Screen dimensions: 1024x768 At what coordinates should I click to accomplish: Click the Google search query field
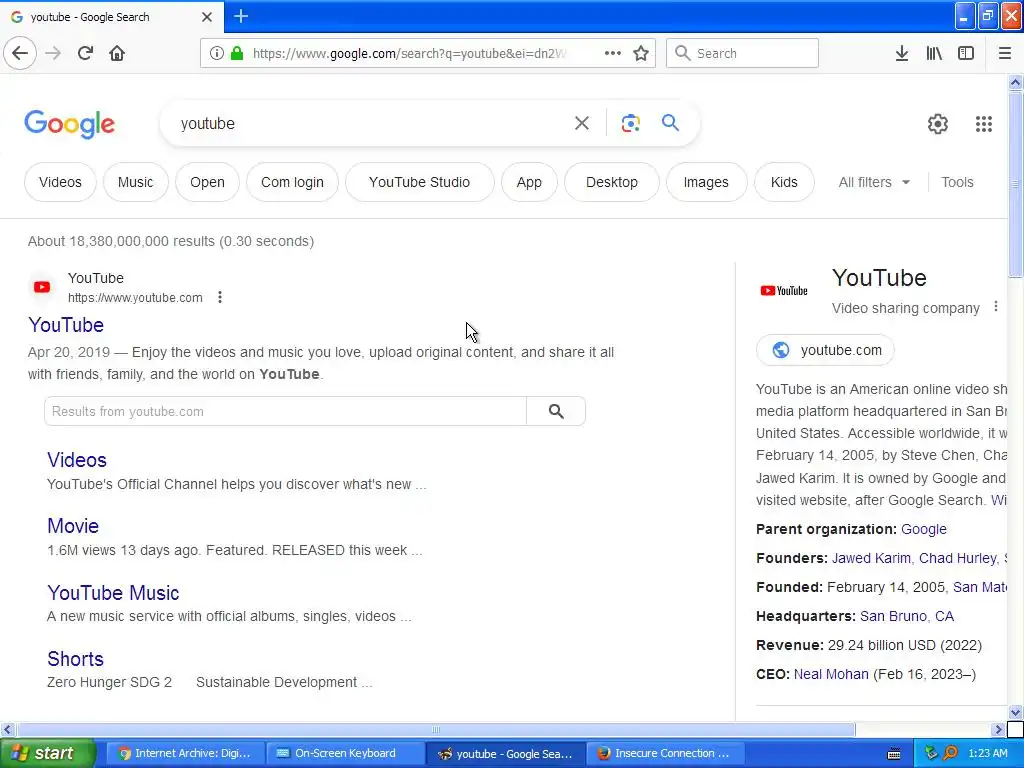(x=372, y=123)
